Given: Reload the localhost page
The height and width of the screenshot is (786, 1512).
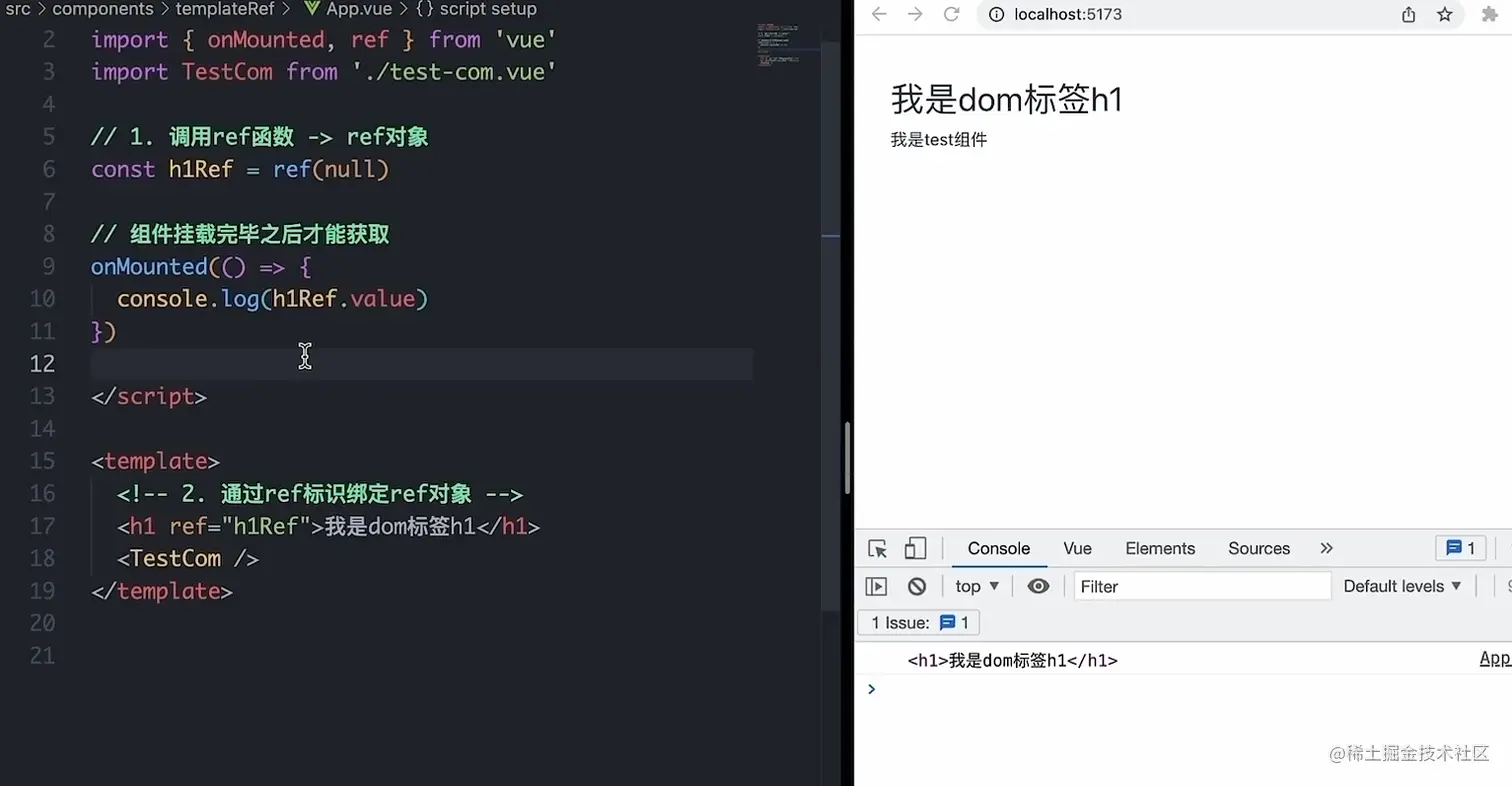Looking at the screenshot, I should pos(951,14).
